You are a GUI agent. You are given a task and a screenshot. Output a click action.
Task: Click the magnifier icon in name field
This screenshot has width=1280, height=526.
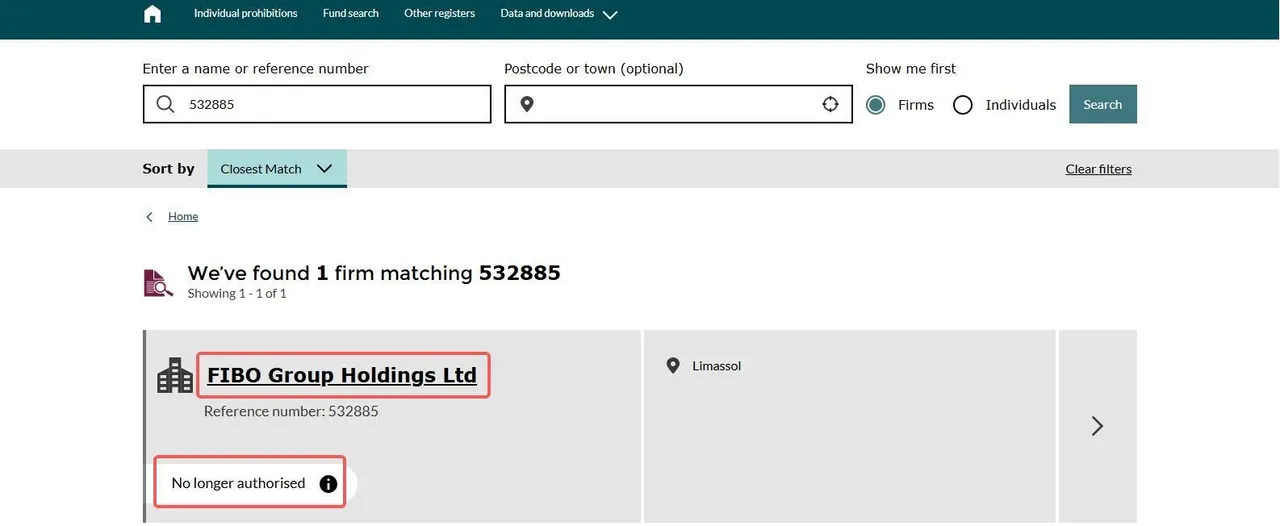coord(166,104)
